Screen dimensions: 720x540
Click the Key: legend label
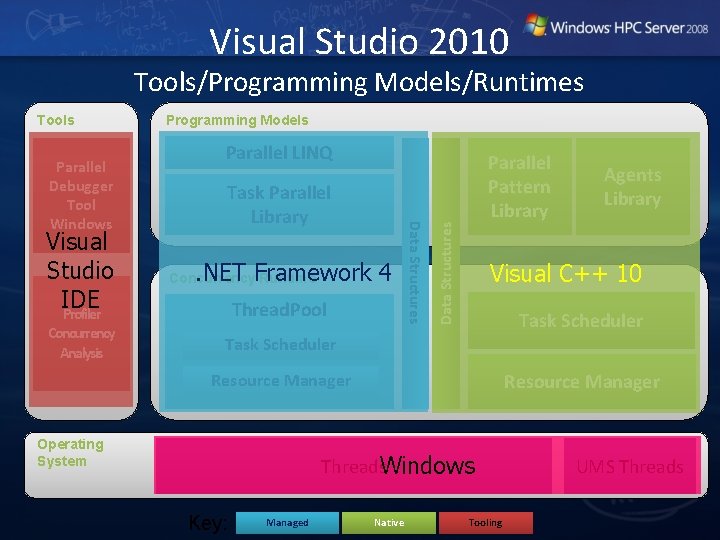click(207, 523)
